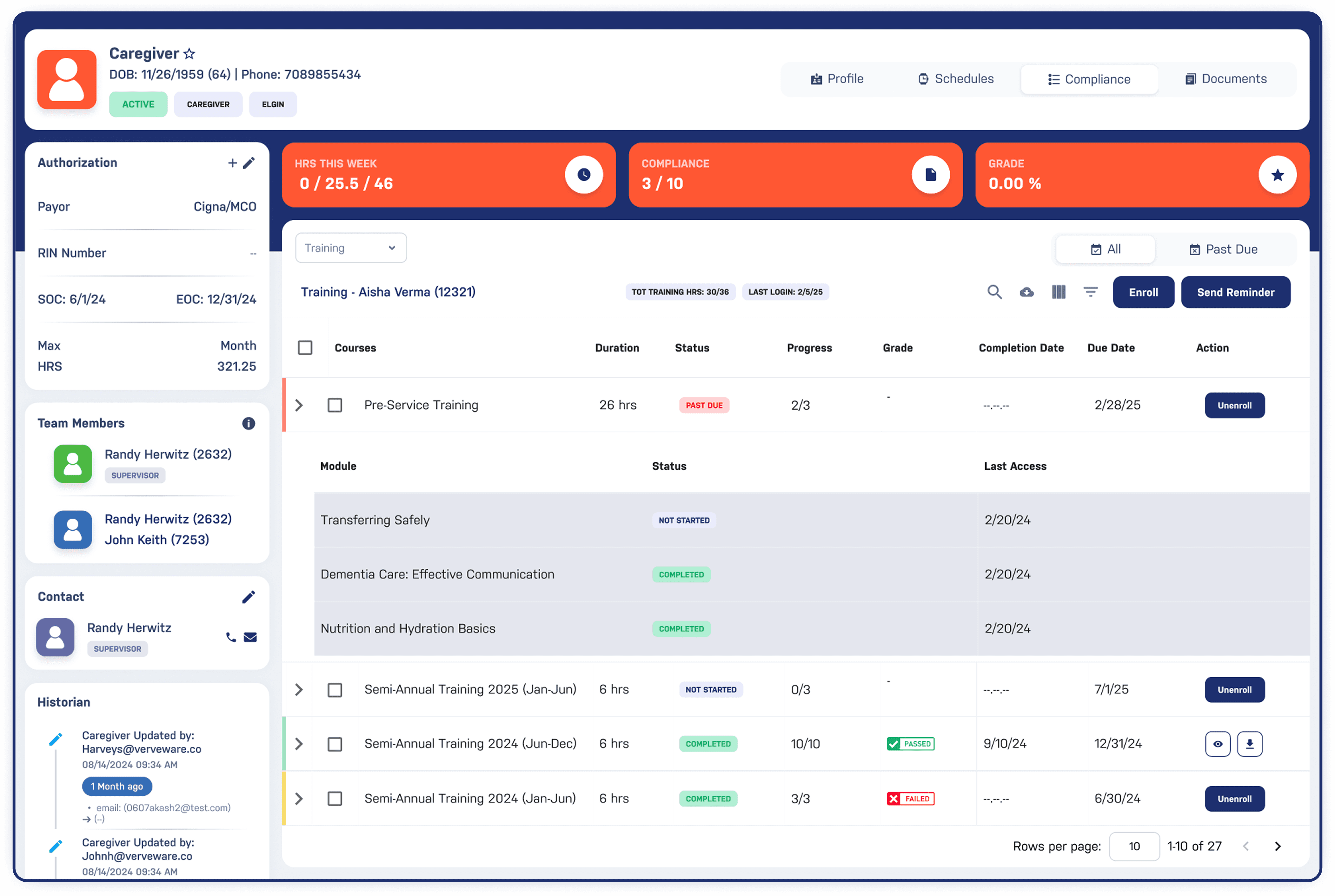This screenshot has height=896, width=1335.
Task: Click the Team Members info icon
Action: [x=248, y=423]
